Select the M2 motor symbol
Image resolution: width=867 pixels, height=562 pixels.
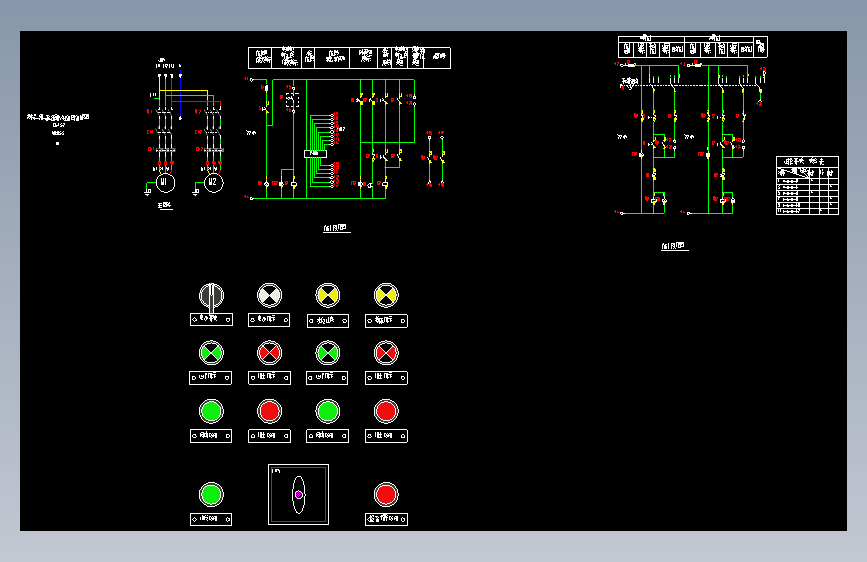point(213,183)
